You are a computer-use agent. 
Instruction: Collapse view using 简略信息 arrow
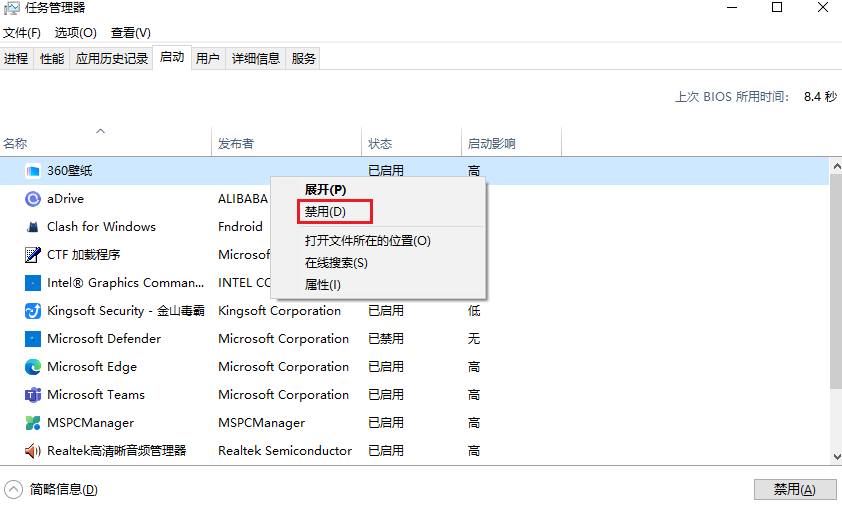(x=14, y=489)
